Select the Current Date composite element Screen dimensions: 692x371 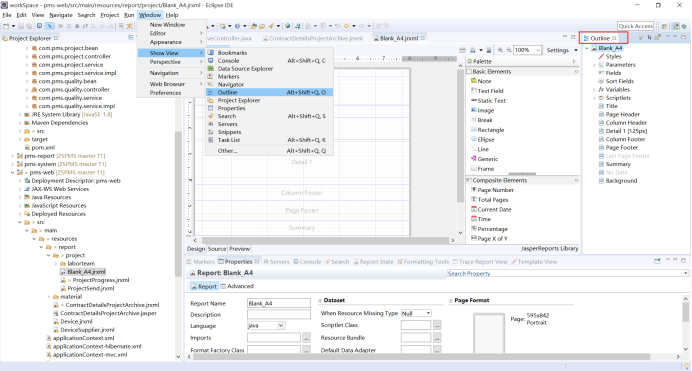tap(491, 210)
